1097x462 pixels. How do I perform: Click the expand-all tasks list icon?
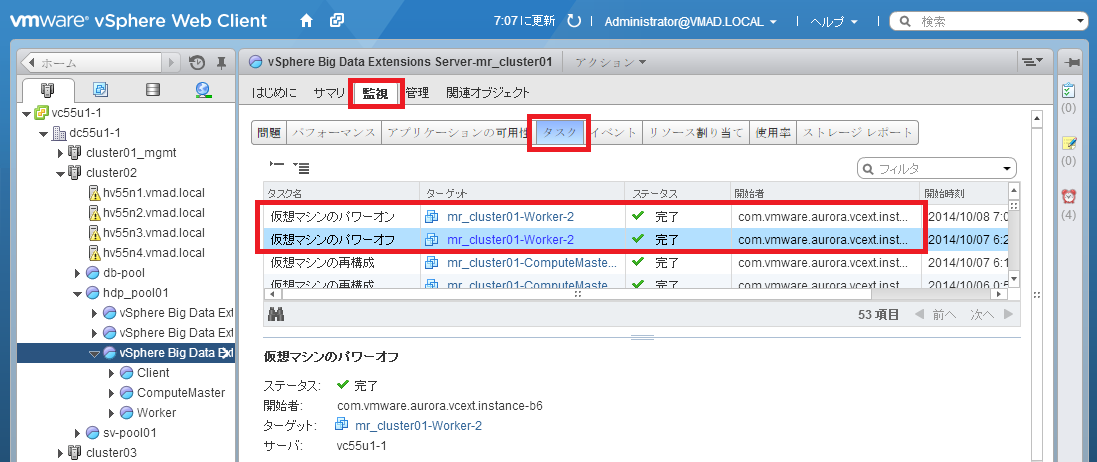coord(302,168)
